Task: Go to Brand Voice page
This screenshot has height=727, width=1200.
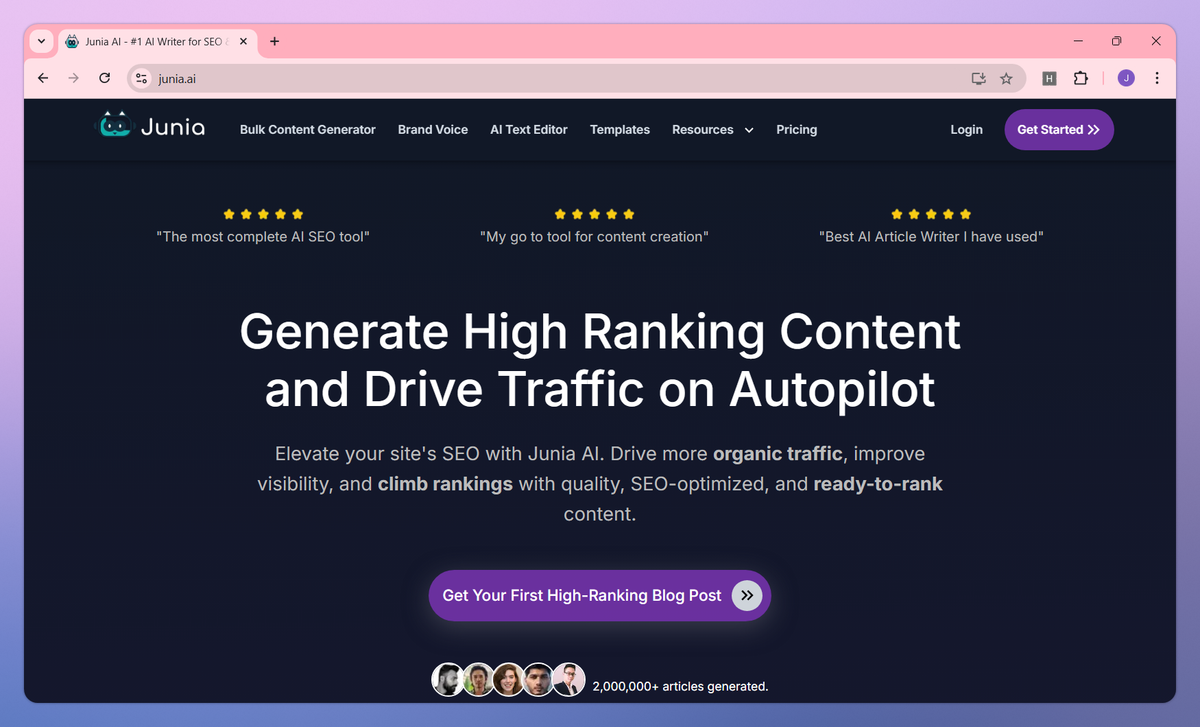Action: click(433, 130)
